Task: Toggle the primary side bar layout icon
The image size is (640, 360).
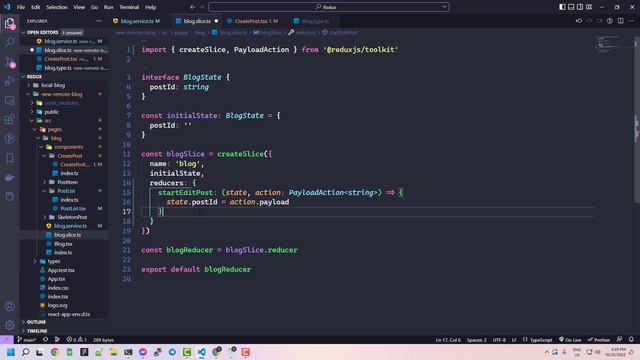Action: pos(562,7)
